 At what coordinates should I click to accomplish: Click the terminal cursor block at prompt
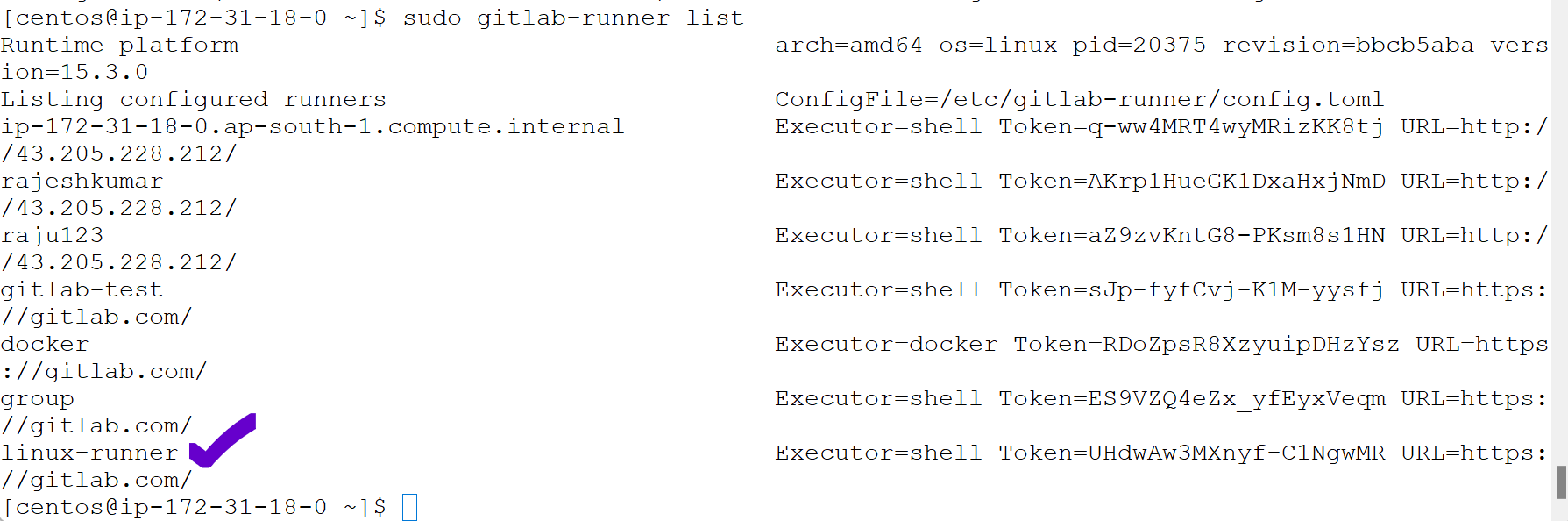(x=409, y=507)
